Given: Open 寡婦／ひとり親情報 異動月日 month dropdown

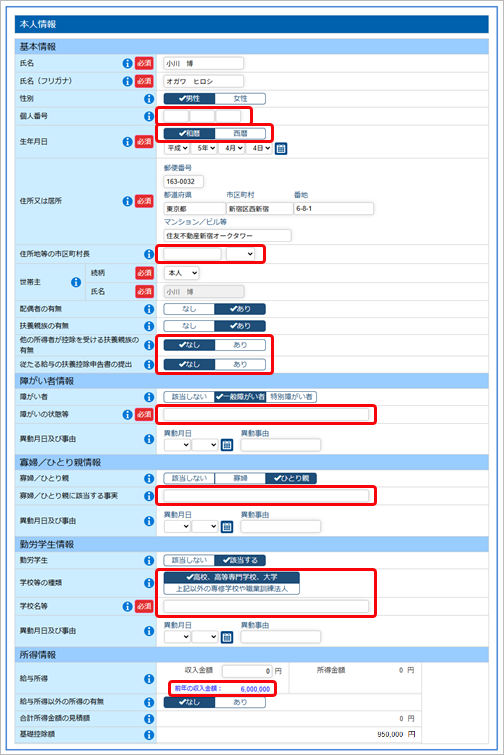Looking at the screenshot, I should click(x=177, y=527).
